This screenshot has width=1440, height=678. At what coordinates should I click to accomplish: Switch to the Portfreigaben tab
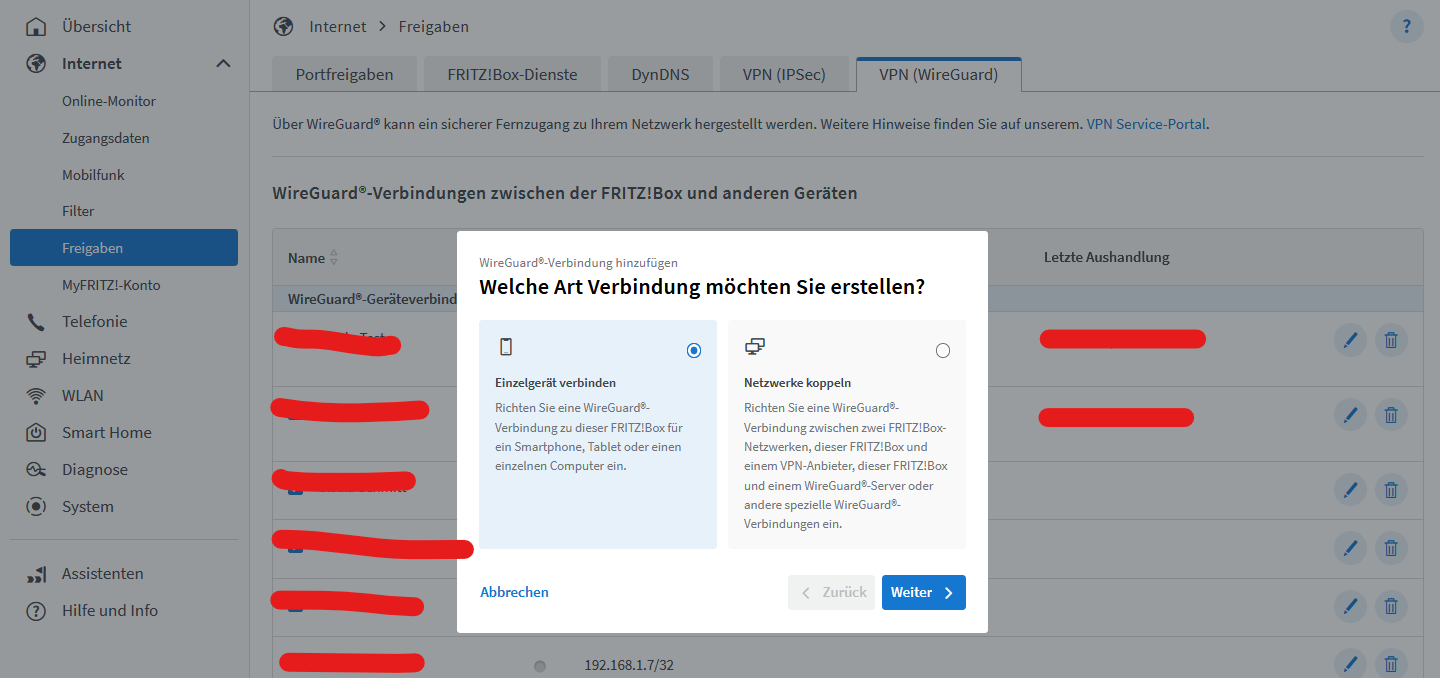(x=344, y=75)
